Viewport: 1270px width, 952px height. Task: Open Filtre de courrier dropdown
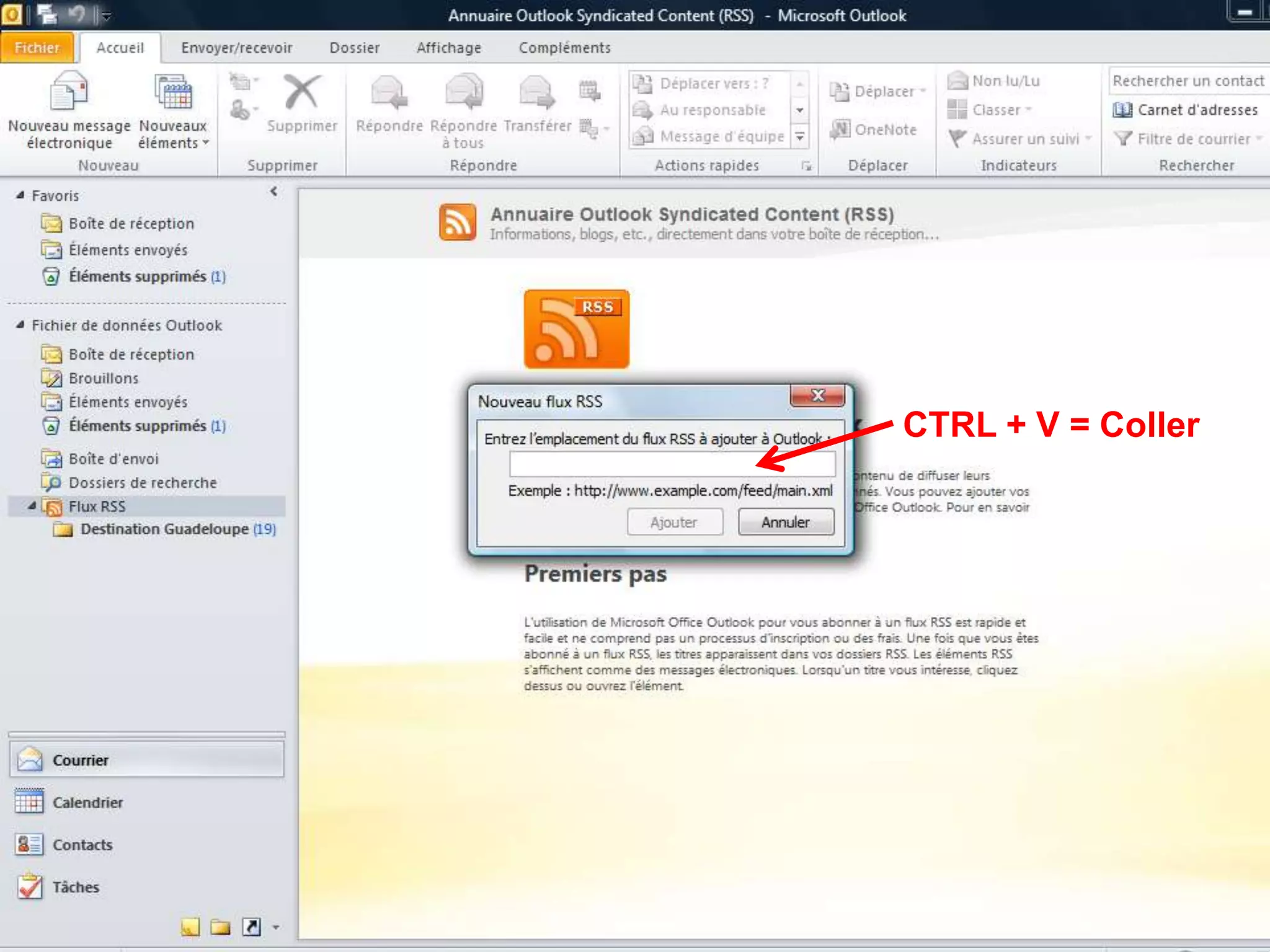point(1188,139)
